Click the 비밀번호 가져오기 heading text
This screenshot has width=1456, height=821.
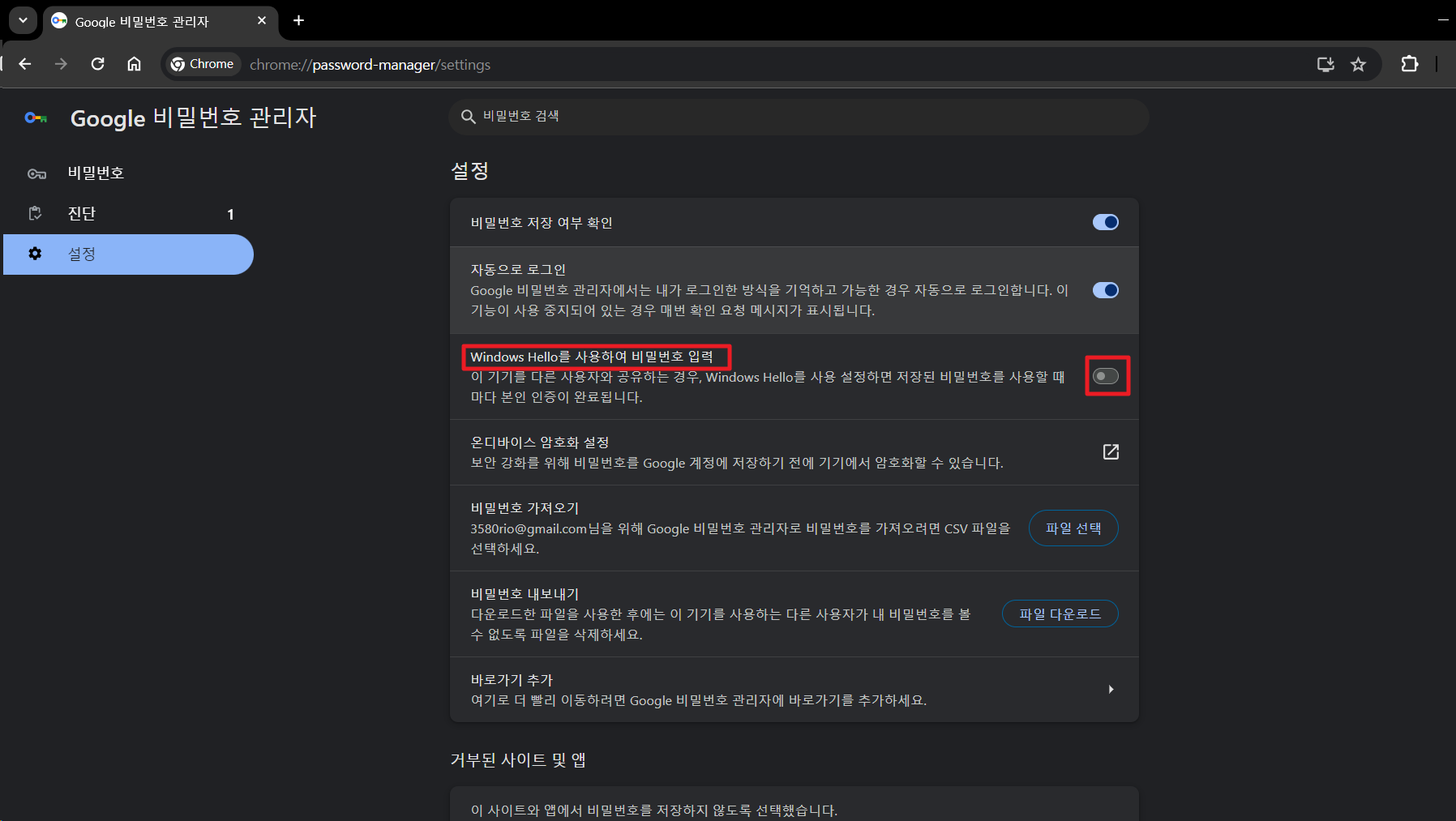pos(525,508)
